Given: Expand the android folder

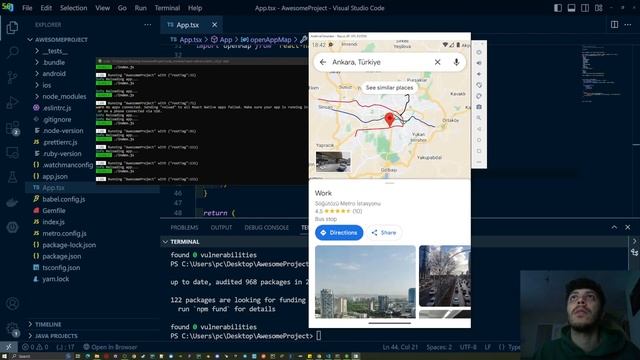Looking at the screenshot, I should coord(37,74).
